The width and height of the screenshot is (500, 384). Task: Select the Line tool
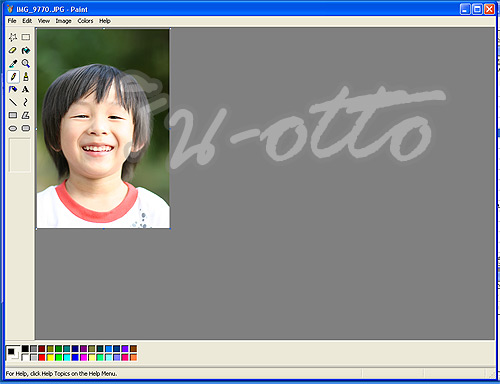[13, 102]
